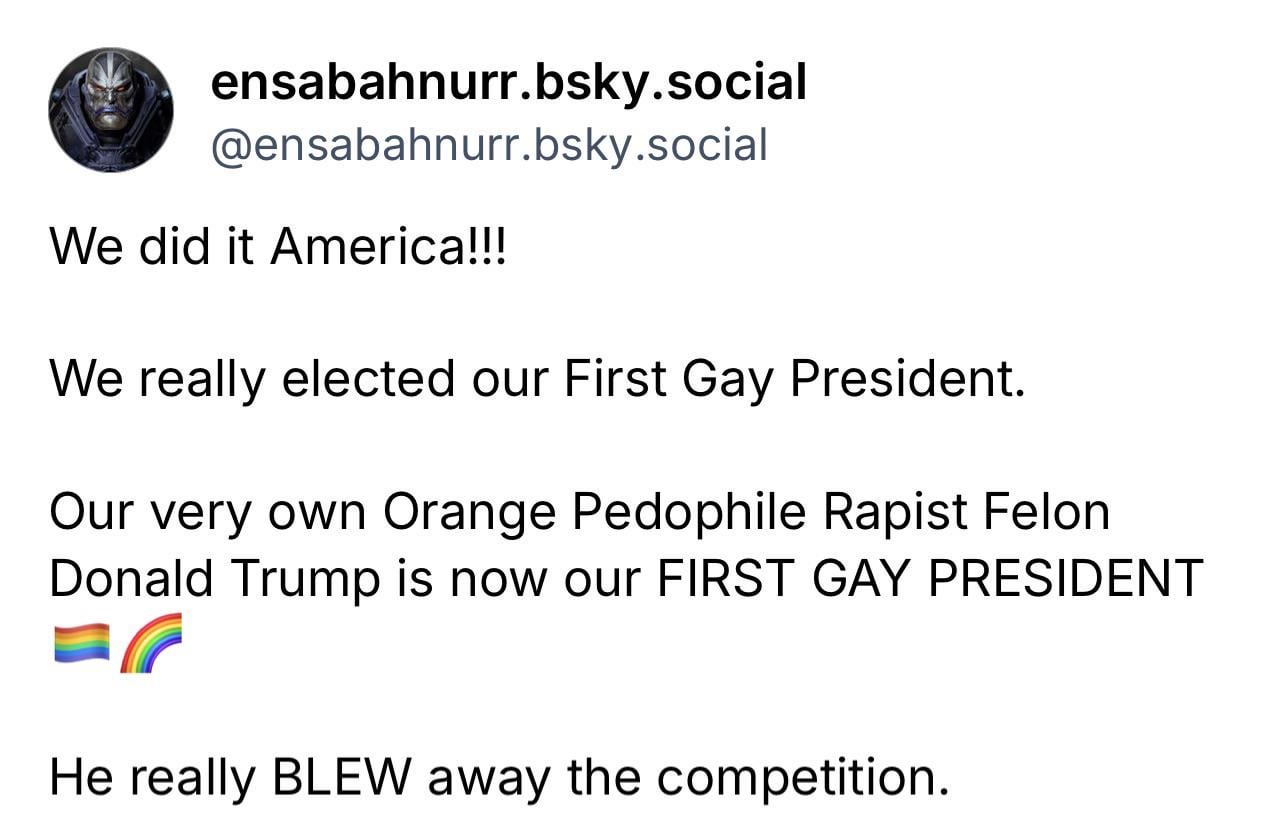Open the bold ensabahnurr.bsky.social display name

point(508,82)
